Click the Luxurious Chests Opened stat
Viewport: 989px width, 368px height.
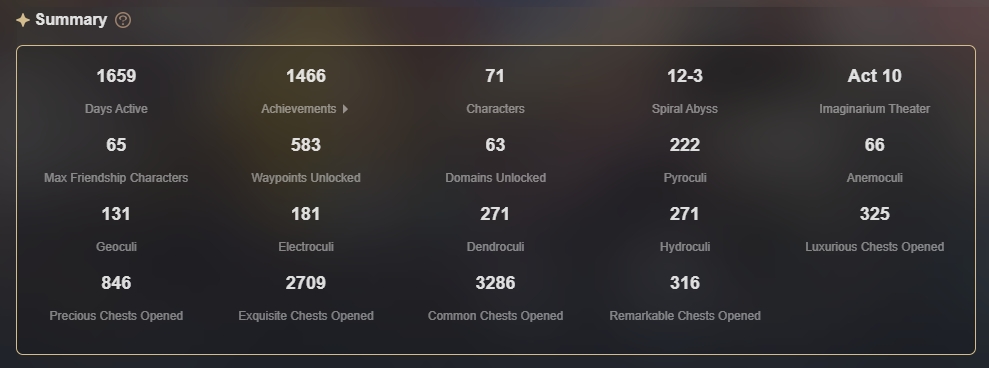tap(874, 229)
